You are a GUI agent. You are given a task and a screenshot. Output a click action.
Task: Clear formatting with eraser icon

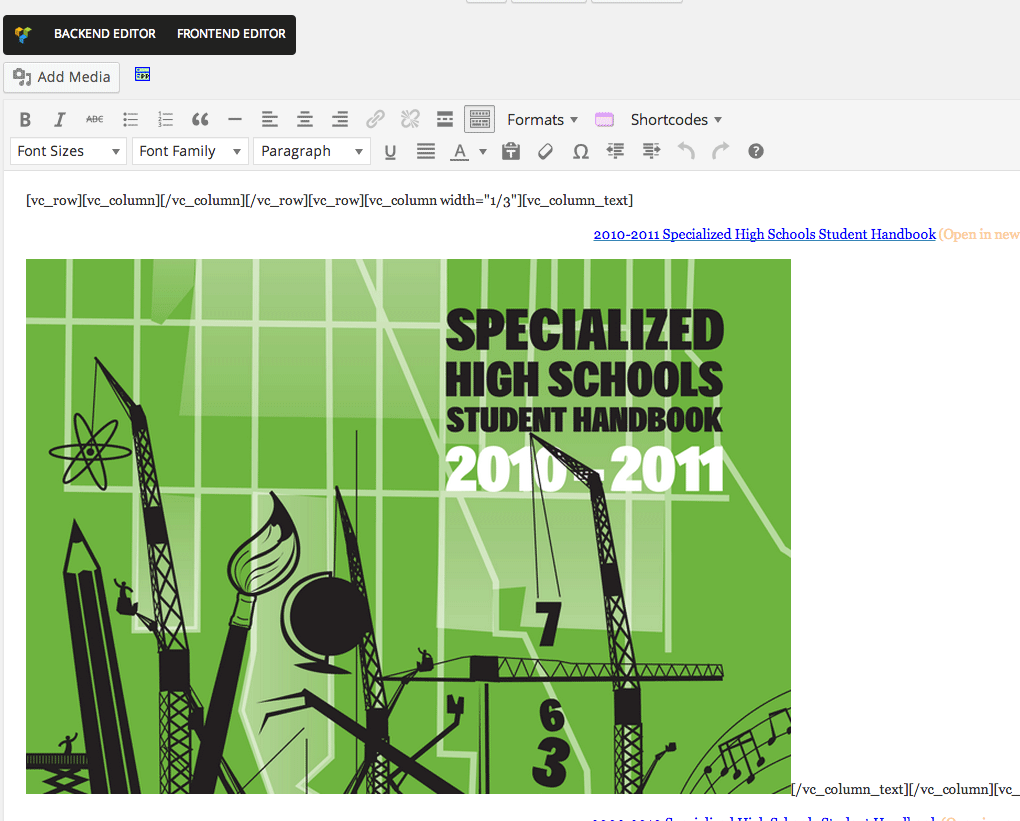point(545,152)
